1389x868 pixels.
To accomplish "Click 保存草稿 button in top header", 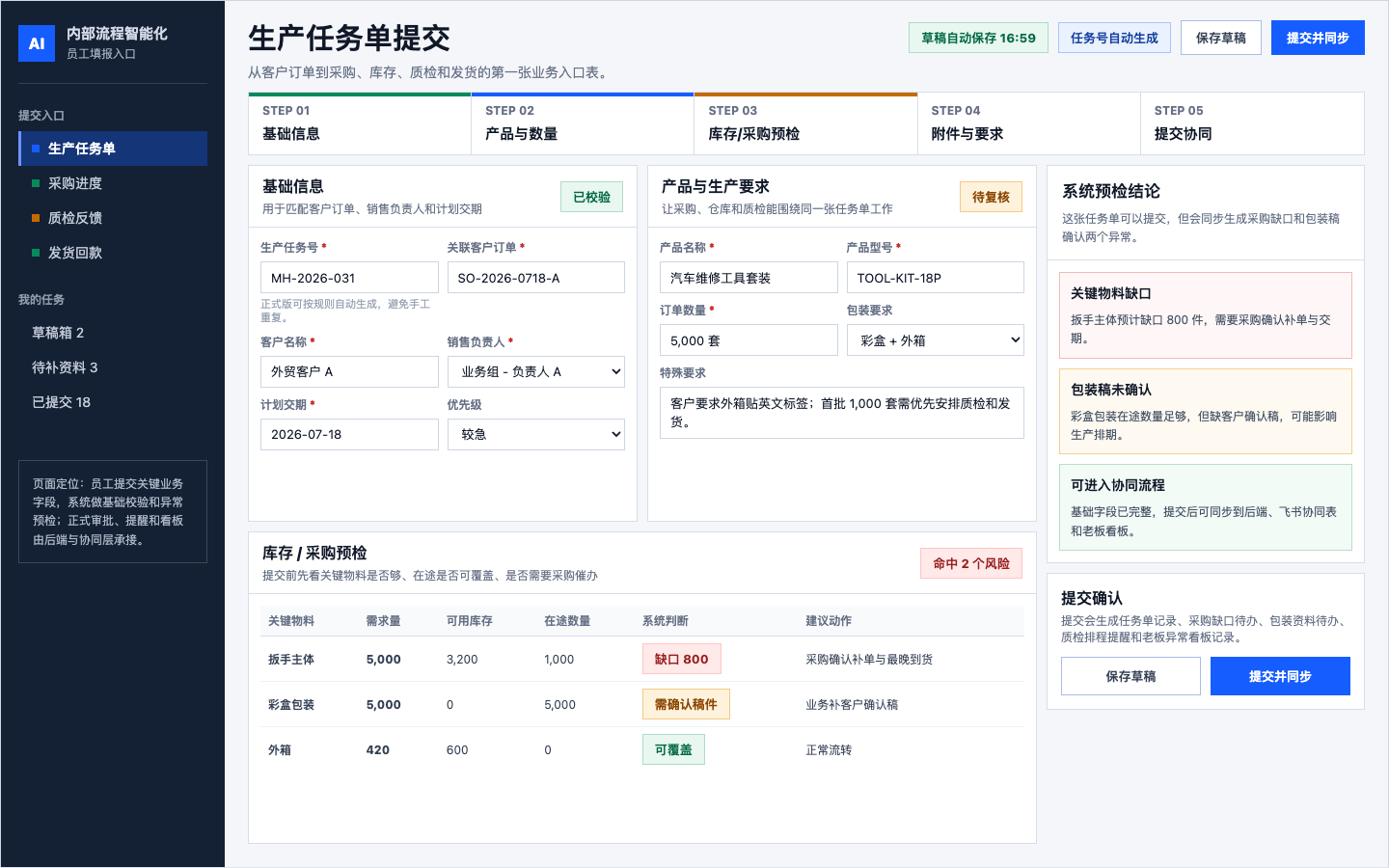I will (1221, 38).
